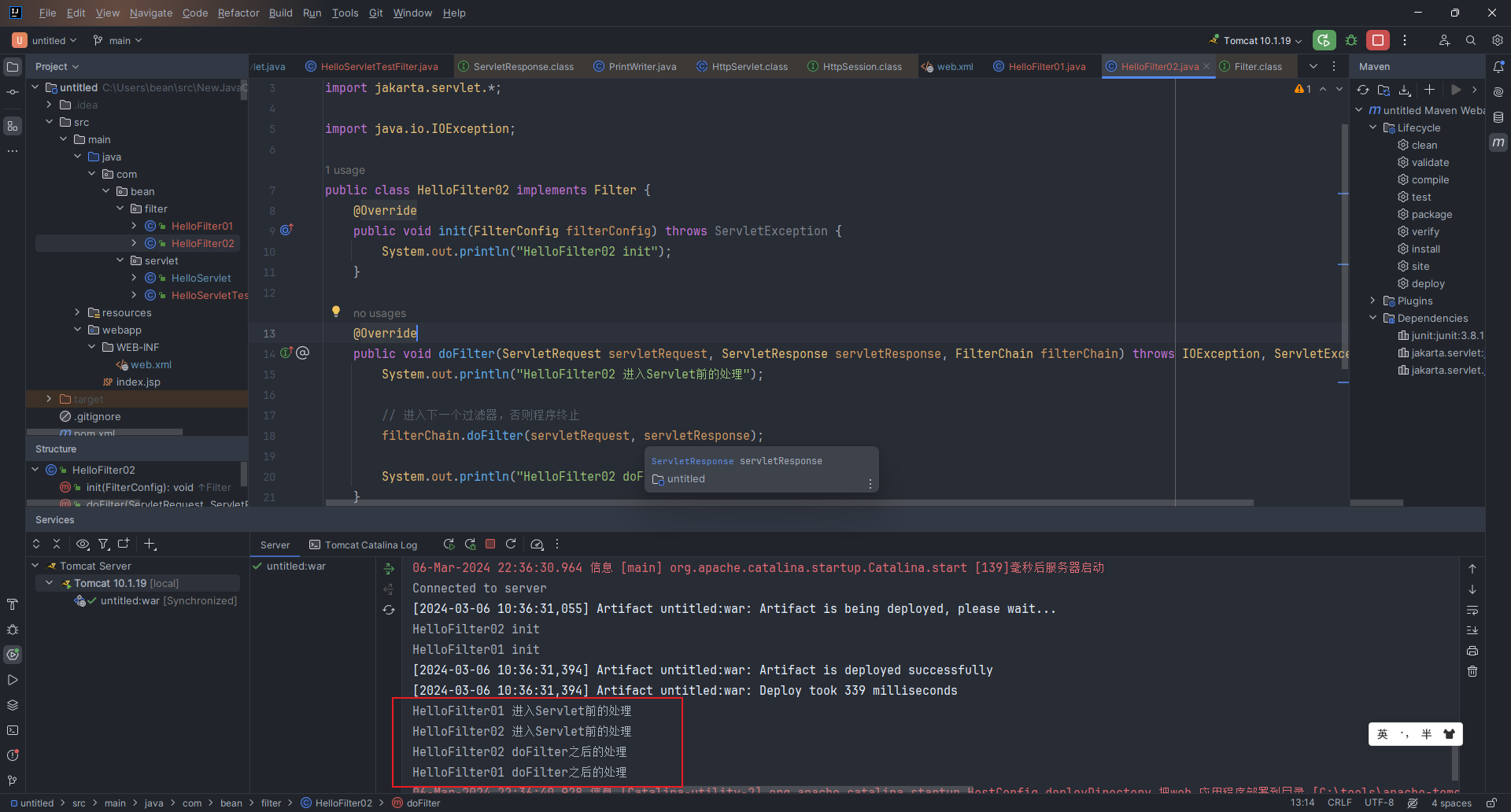Viewport: 1511px width, 812px height.
Task: Select the untitled:war deployment entry
Action: [296, 566]
